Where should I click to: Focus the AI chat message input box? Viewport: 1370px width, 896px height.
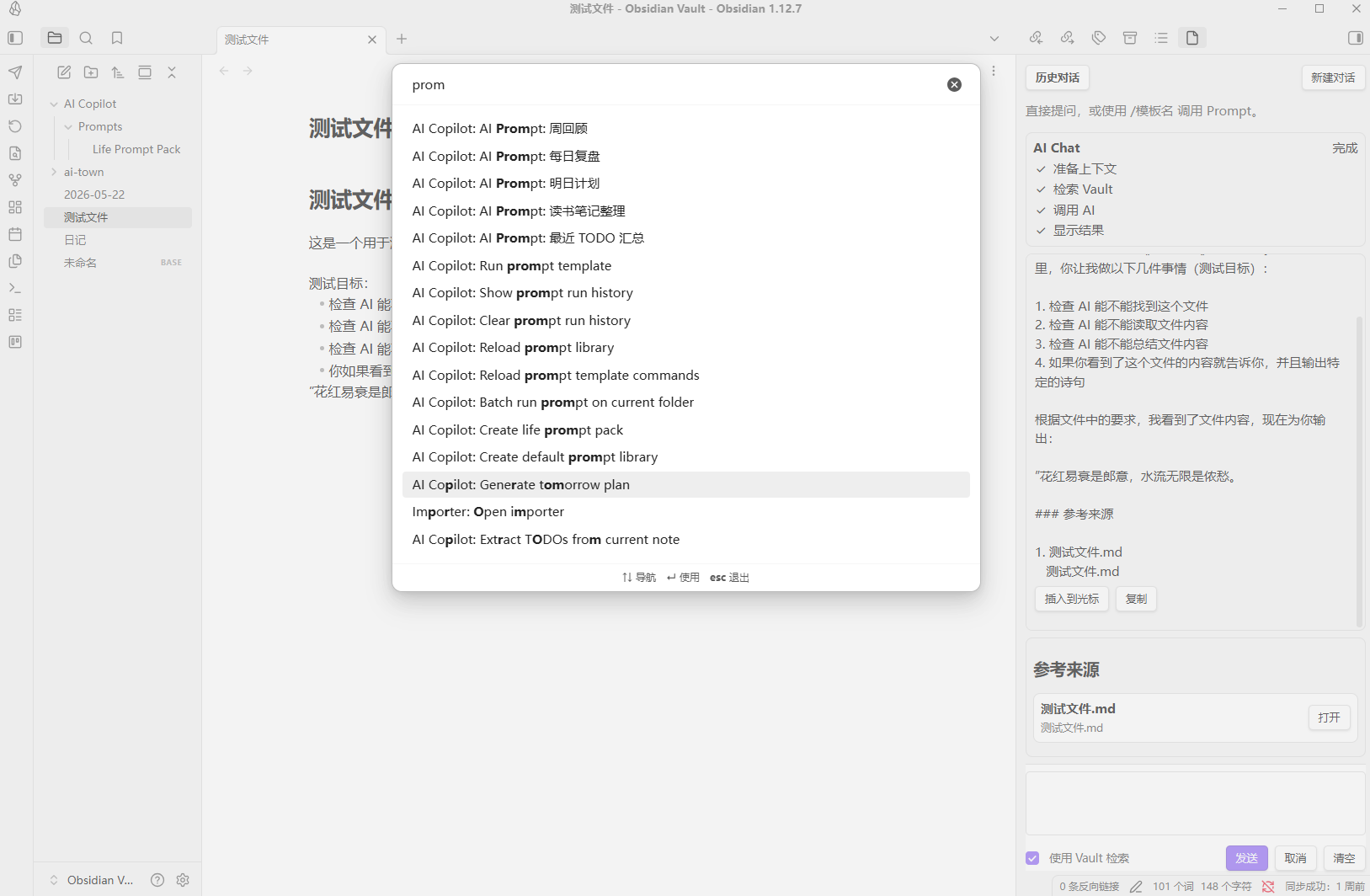[x=1195, y=803]
